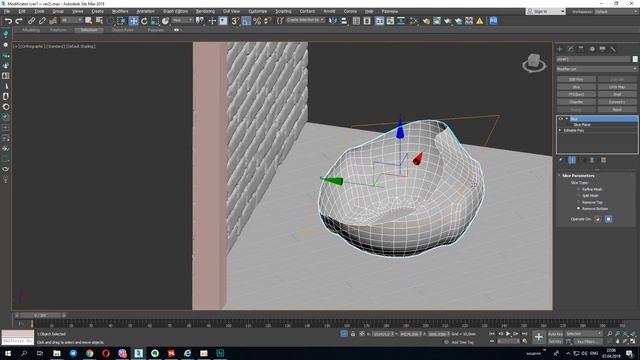Click the Redo arrow icon
This screenshot has width=640, height=360.
tap(18, 21)
